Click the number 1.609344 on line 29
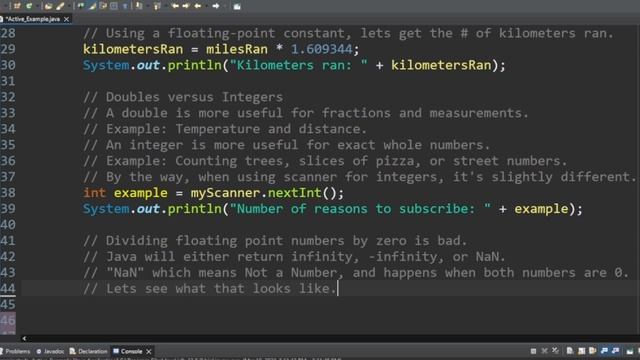The width and height of the screenshot is (640, 360). pyautogui.click(x=322, y=49)
